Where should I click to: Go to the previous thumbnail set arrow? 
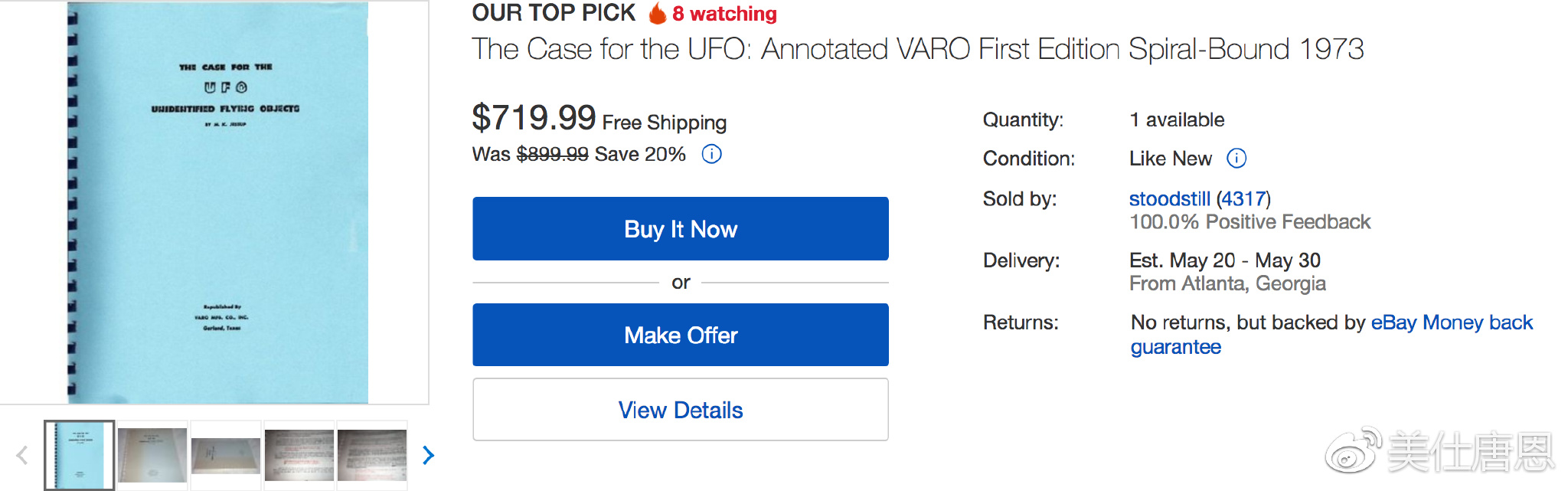pos(22,456)
